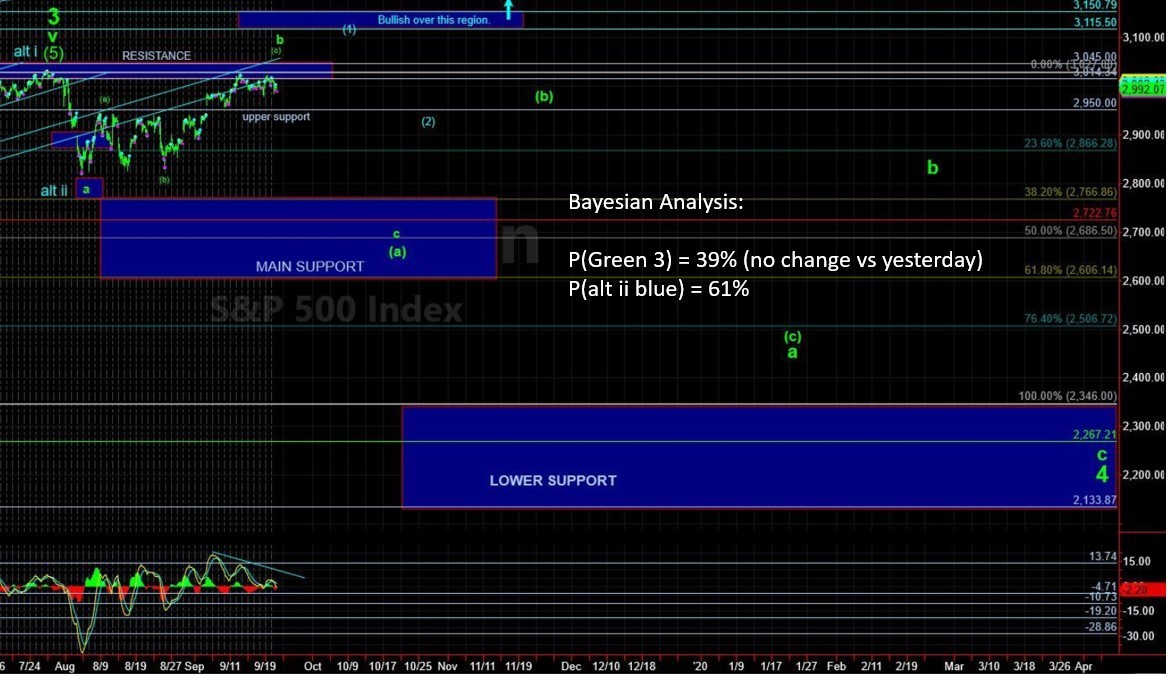Screen dimensions: 1168x676
Task: Click the ''20' year marker on the time axis
Action: click(x=699, y=666)
